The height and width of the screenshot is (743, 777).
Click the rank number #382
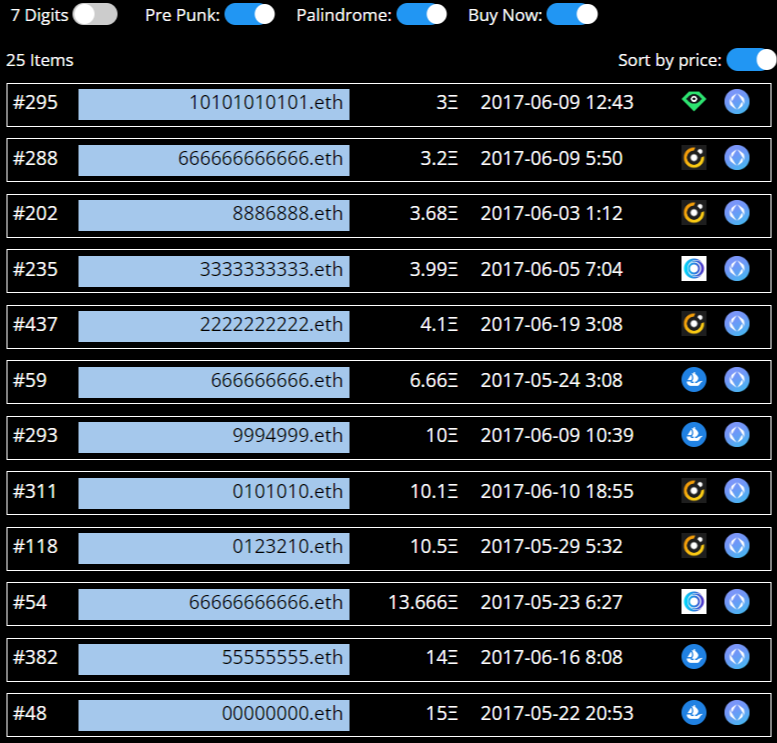click(36, 657)
